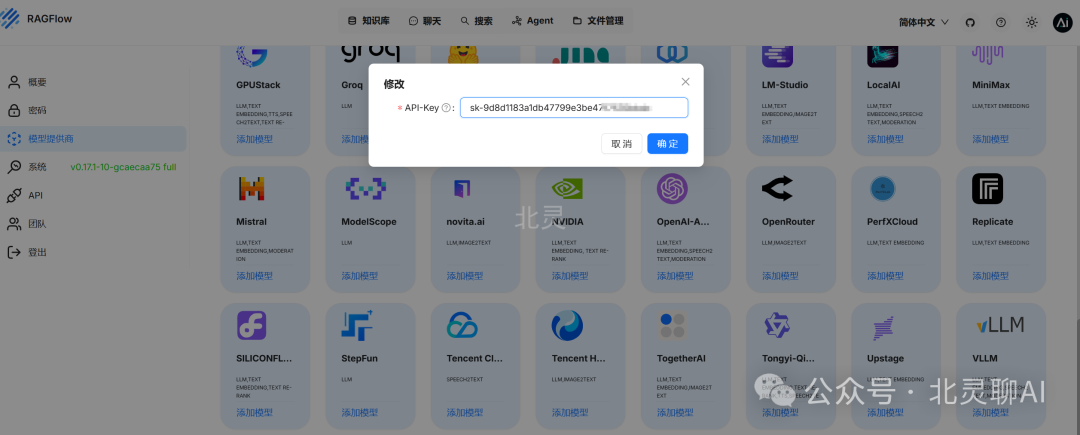Open API in the sidebar
Image resolution: width=1080 pixels, height=435 pixels.
[93, 195]
